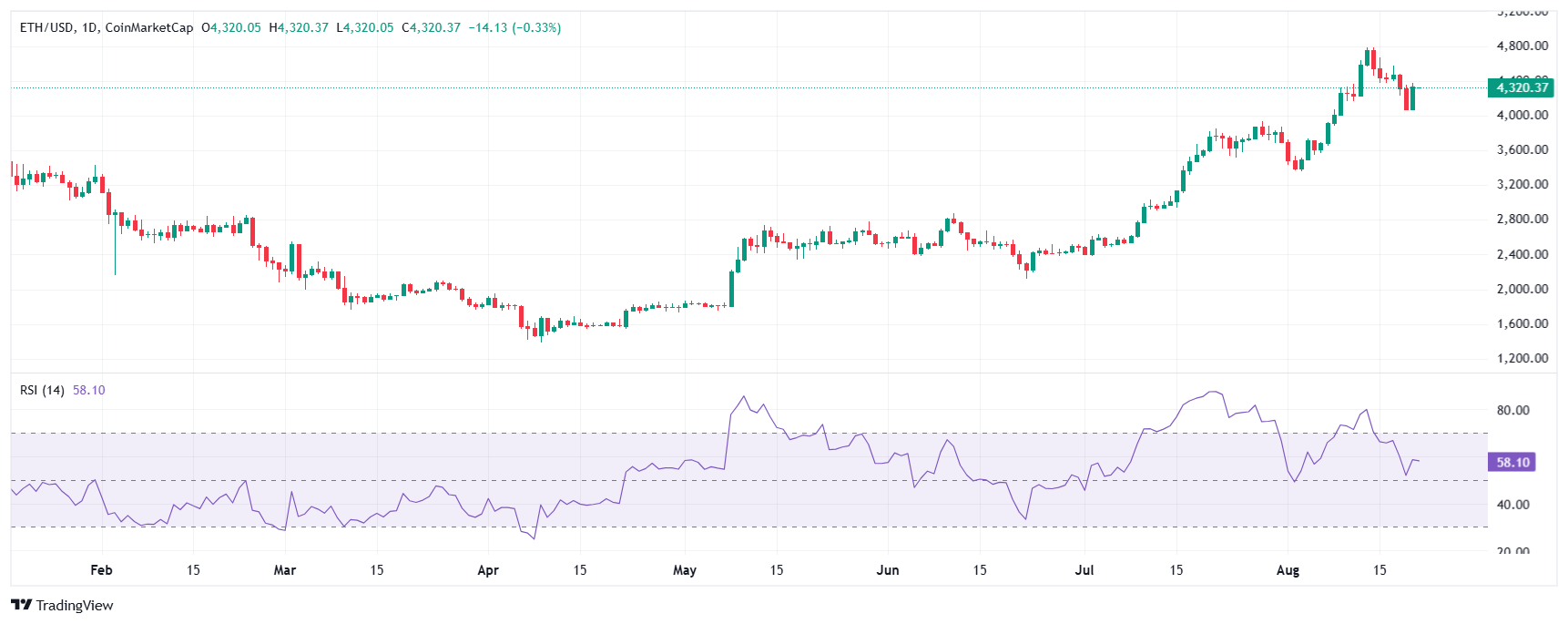Click the 80.00 RSI scale label
Screen dimensions: 1568x624
(1512, 410)
